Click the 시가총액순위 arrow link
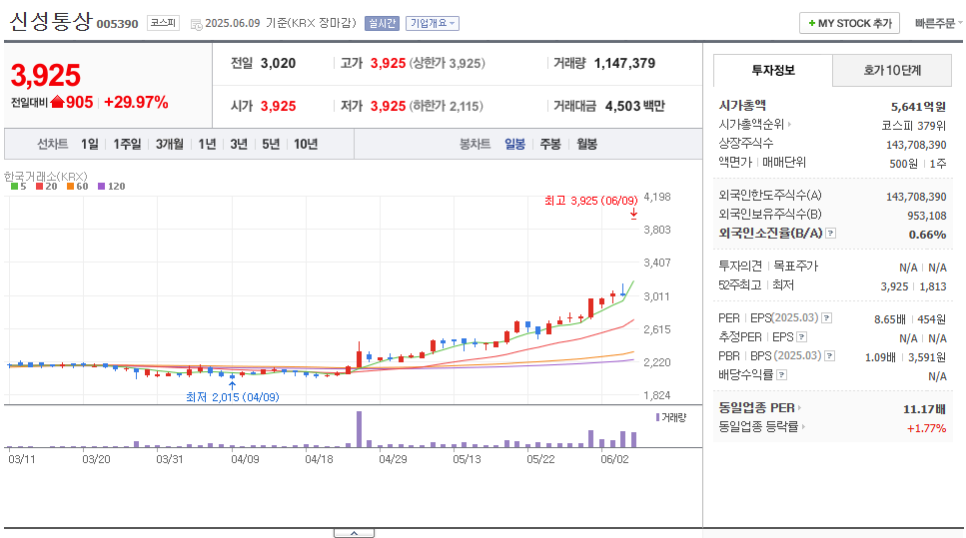The height and width of the screenshot is (538, 966). 755,124
